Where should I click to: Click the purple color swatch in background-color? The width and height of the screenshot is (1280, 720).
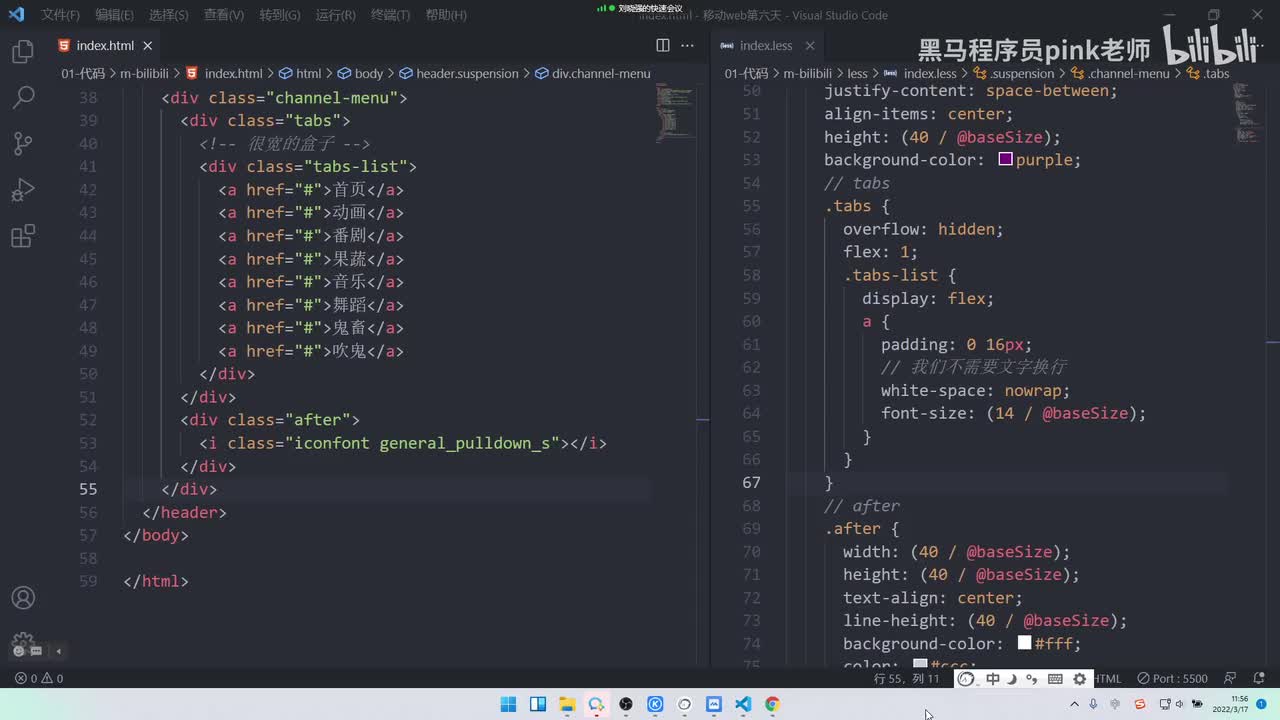point(1005,160)
